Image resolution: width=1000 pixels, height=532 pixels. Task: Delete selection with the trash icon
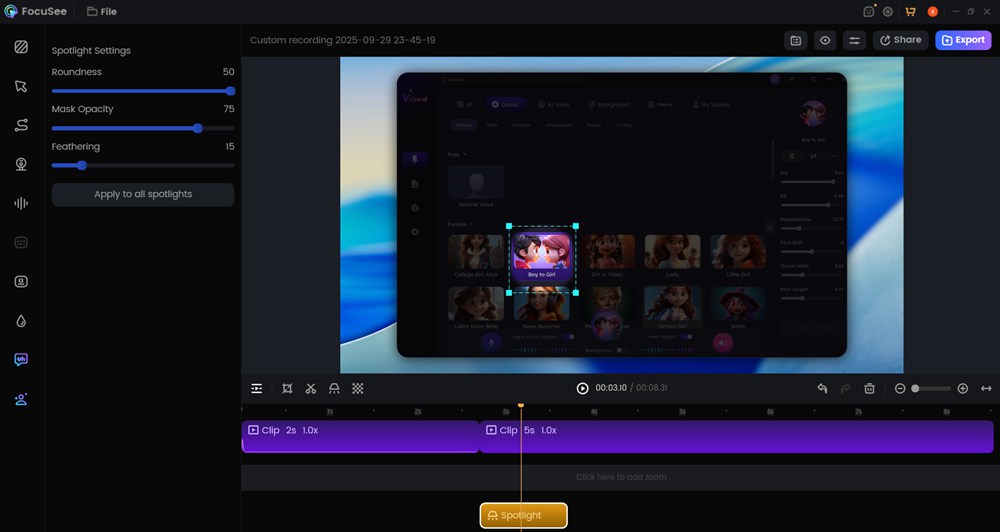pyautogui.click(x=870, y=388)
